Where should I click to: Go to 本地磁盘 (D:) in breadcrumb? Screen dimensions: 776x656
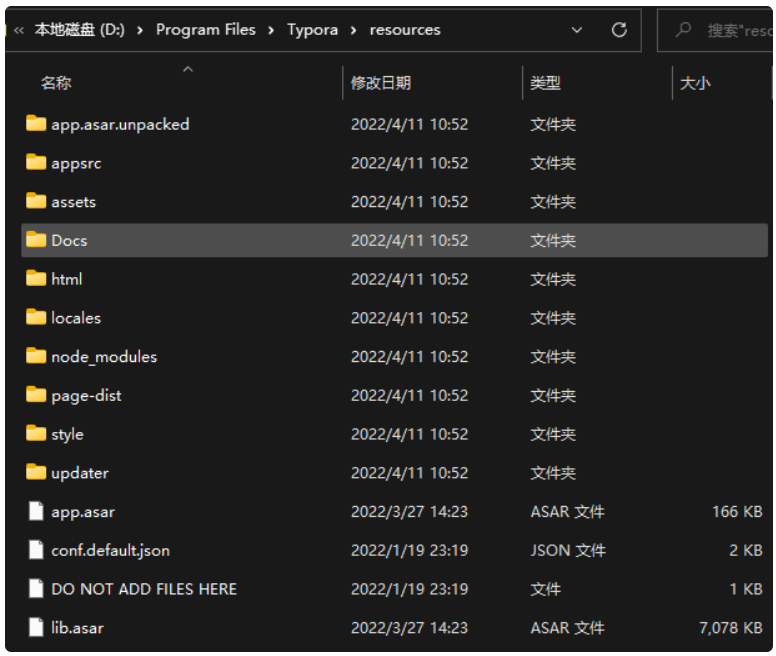coord(79,30)
